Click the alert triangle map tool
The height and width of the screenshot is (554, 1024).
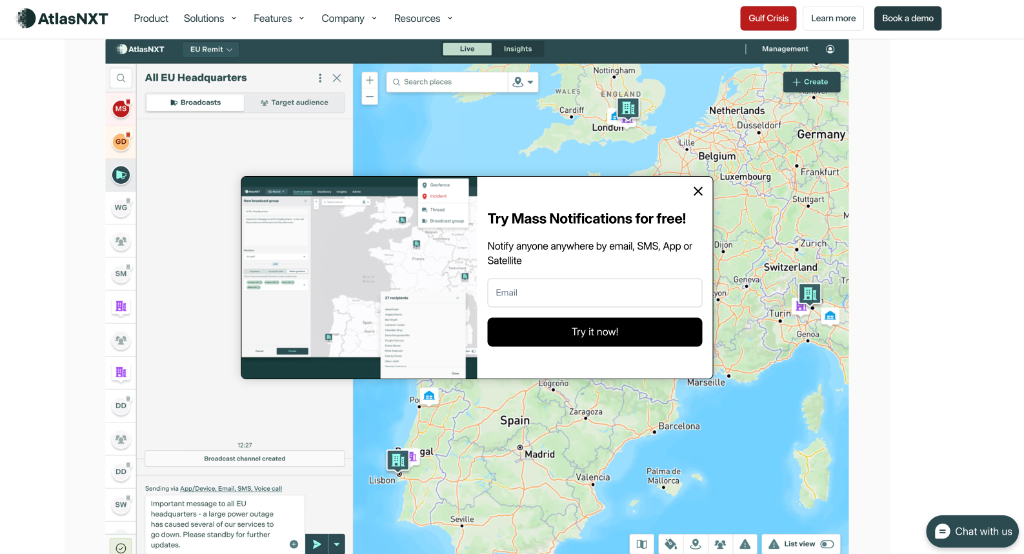point(745,544)
